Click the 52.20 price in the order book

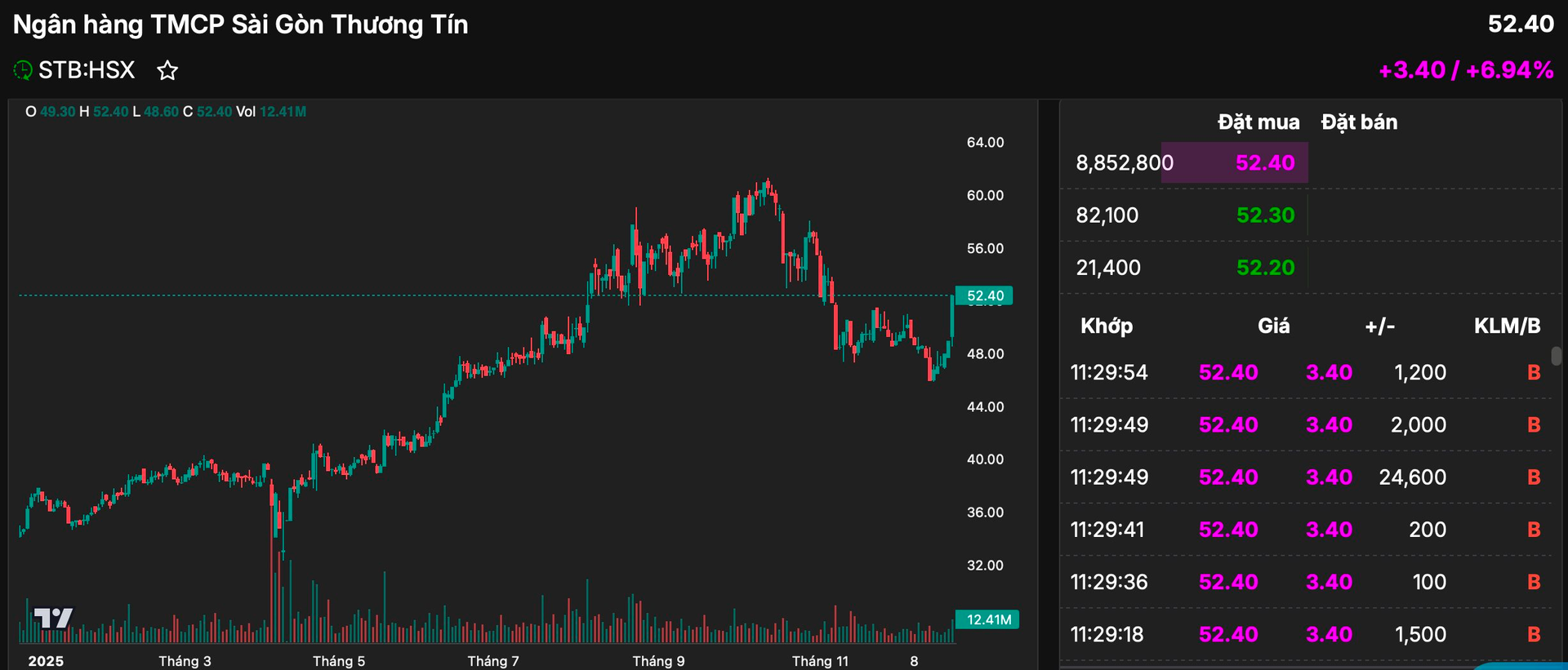[x=1265, y=268]
